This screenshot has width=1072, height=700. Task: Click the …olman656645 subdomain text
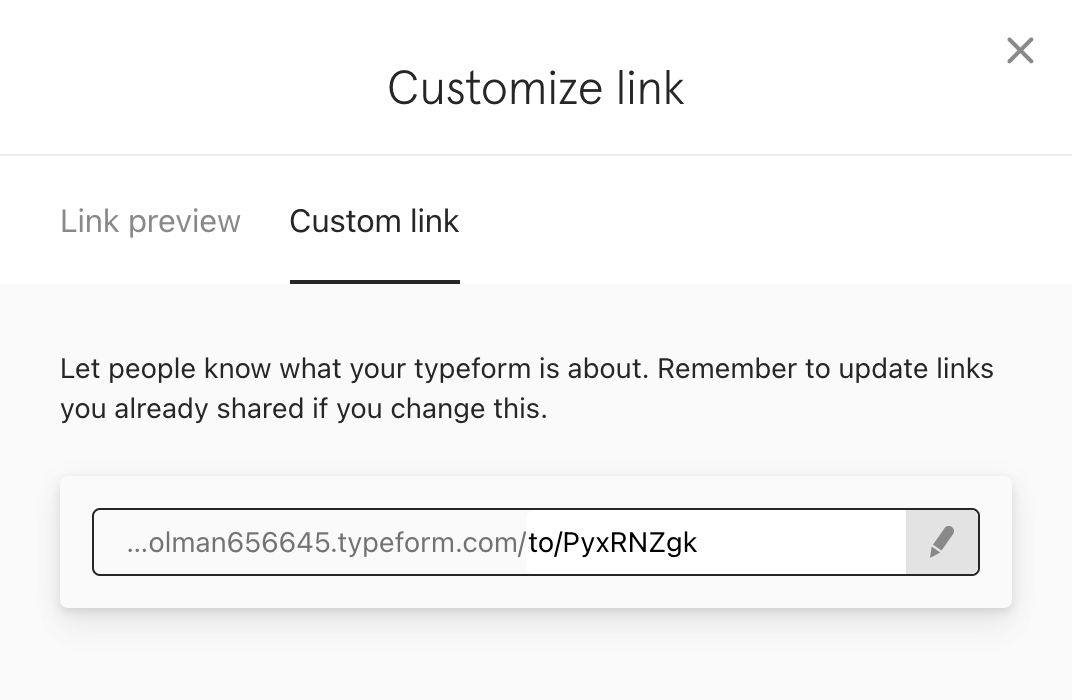pos(229,543)
